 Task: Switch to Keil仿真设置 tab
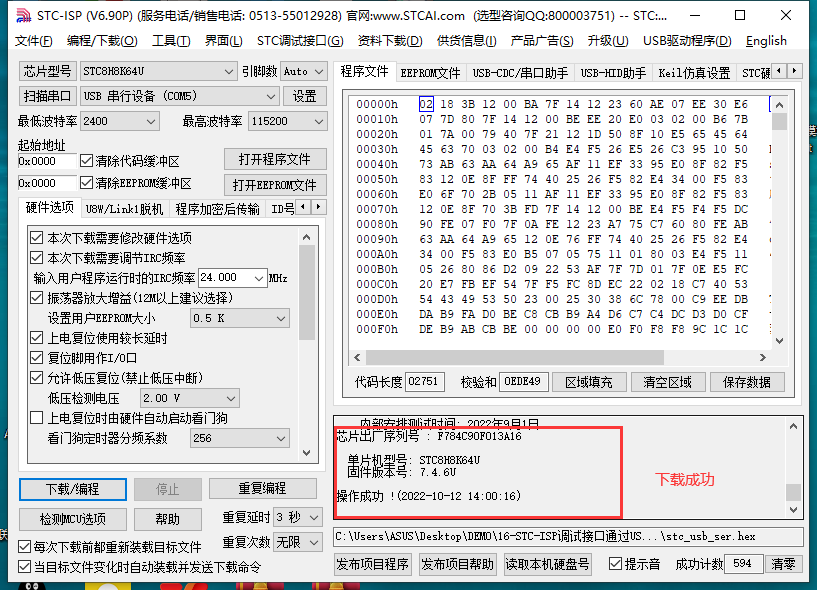coord(694,73)
